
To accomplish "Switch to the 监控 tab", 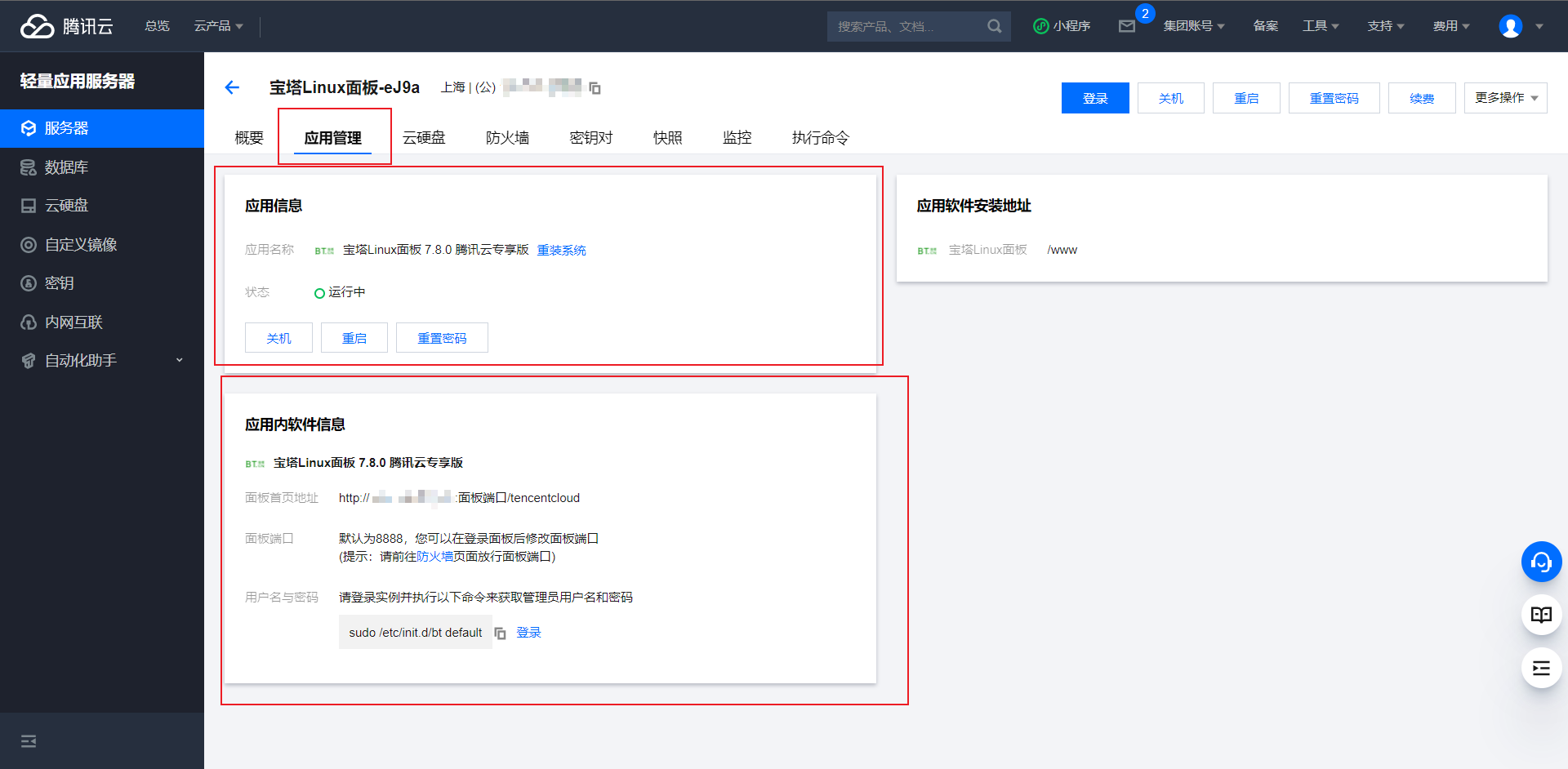I will (x=737, y=138).
